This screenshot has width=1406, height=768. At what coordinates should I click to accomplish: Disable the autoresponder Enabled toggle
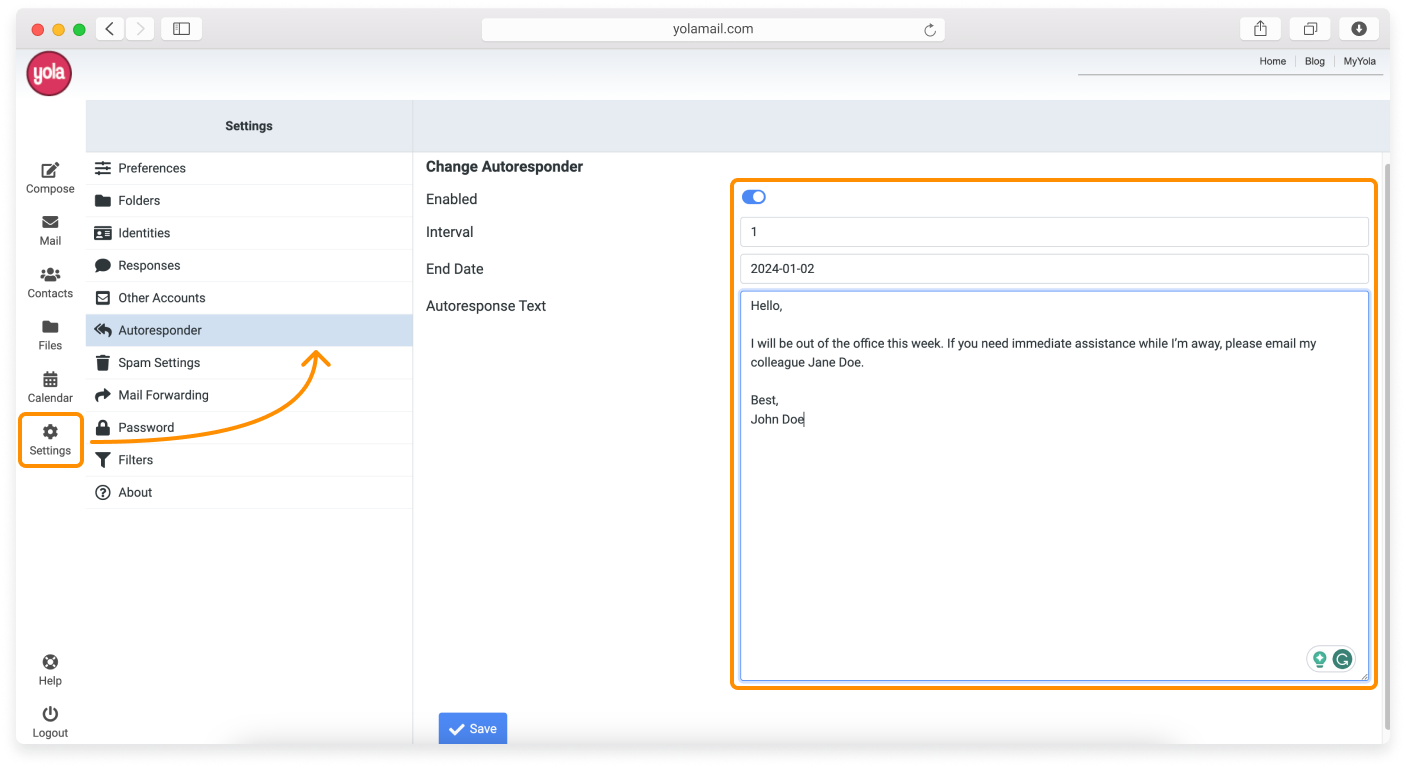754,197
